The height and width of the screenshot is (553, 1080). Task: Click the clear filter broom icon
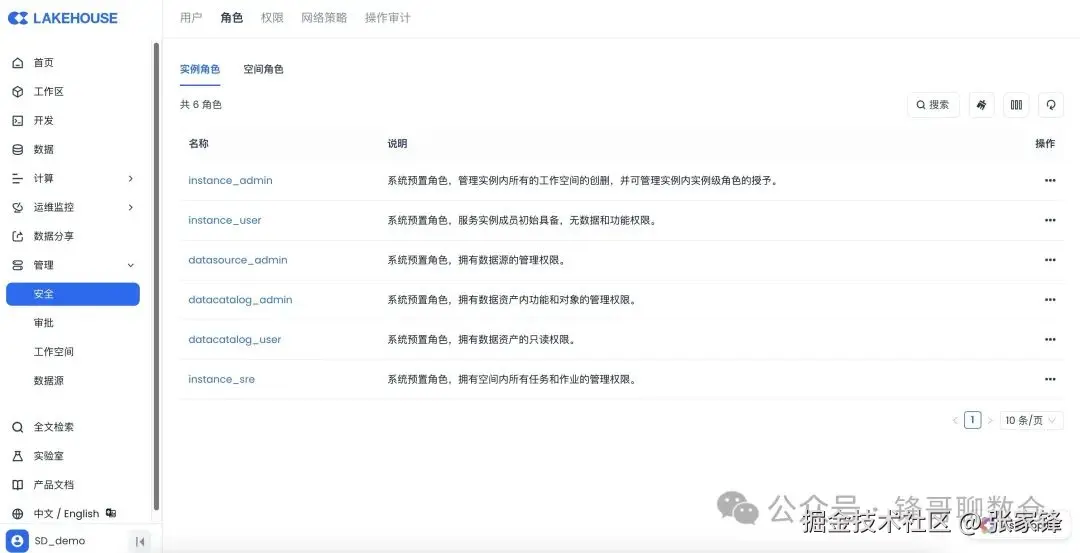pyautogui.click(x=982, y=105)
